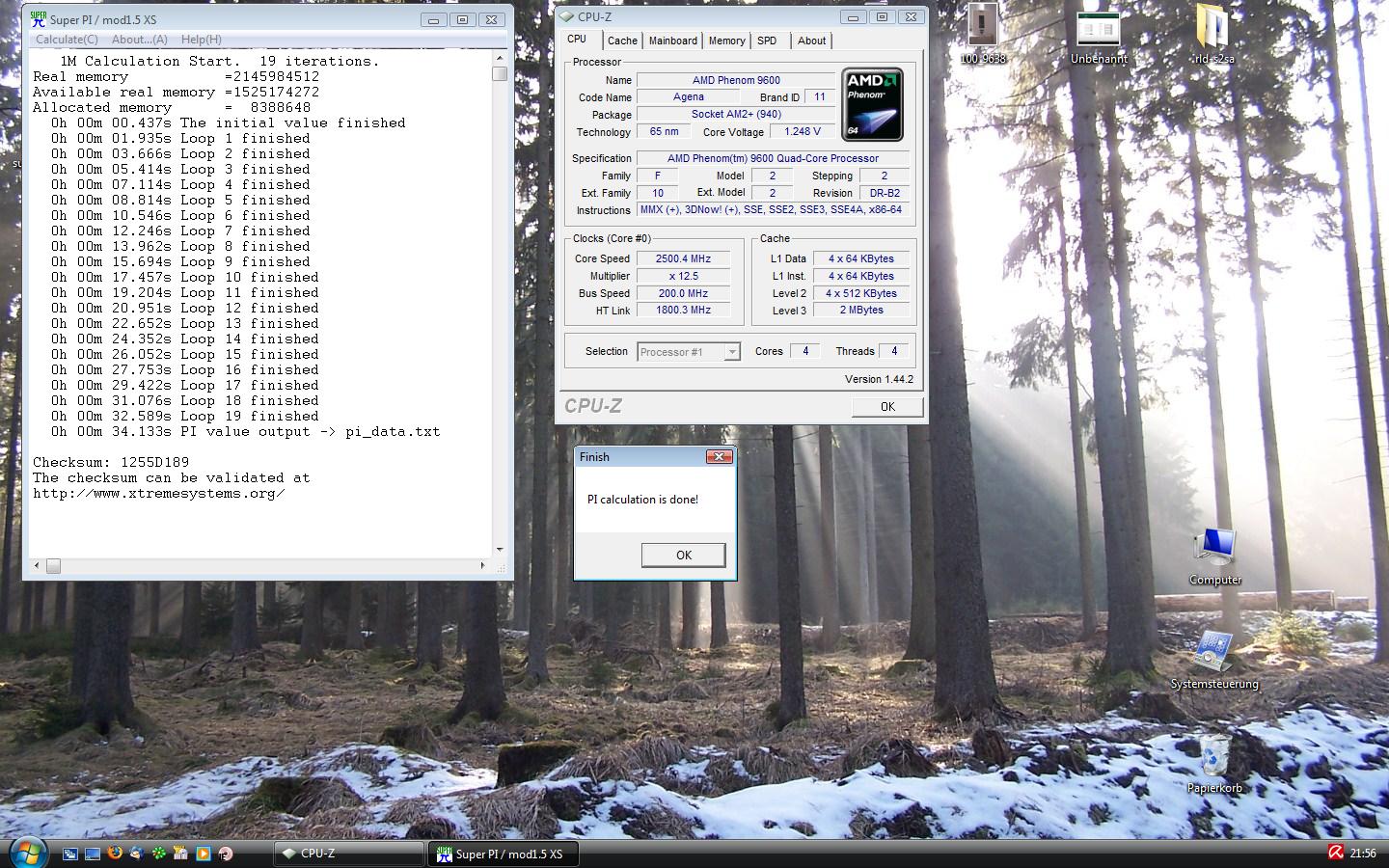The height and width of the screenshot is (868, 1389).
Task: Click the Core Speed 2500.4 MHz field
Action: coord(683,258)
